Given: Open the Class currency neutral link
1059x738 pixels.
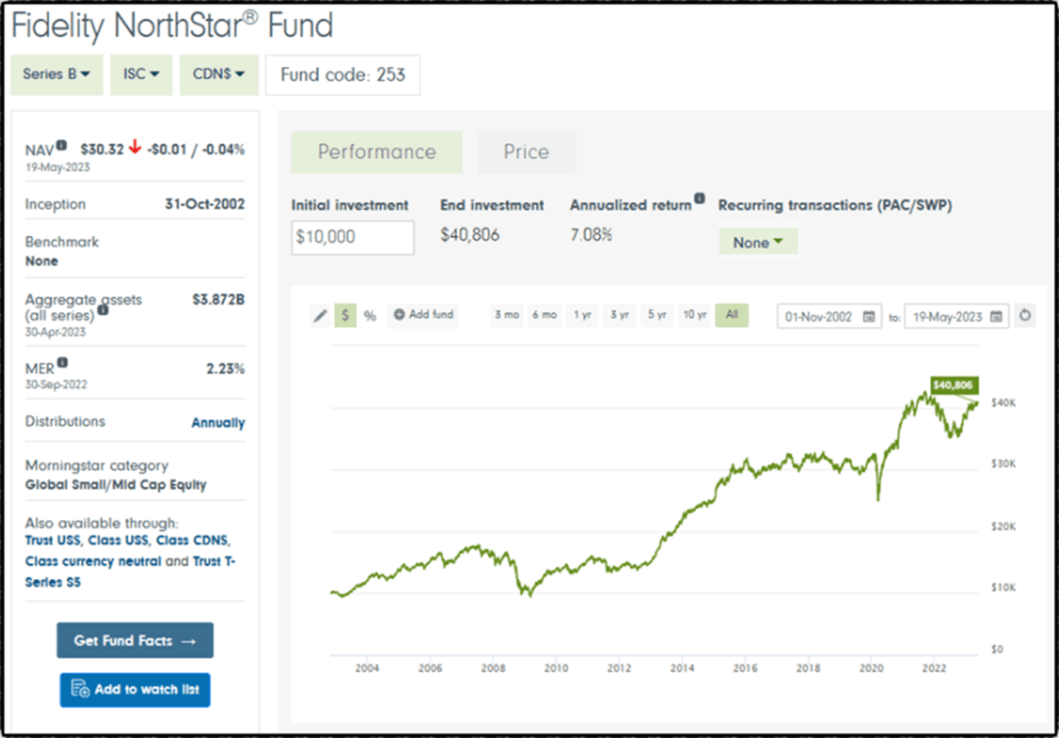Looking at the screenshot, I should (93, 561).
